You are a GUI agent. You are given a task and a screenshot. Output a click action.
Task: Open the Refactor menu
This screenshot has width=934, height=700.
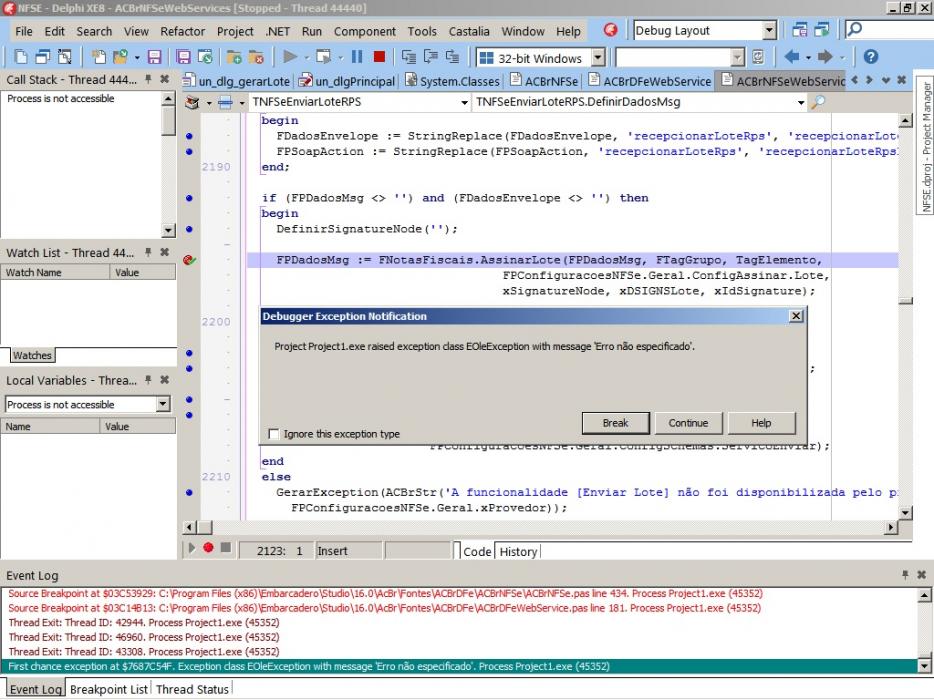point(182,32)
